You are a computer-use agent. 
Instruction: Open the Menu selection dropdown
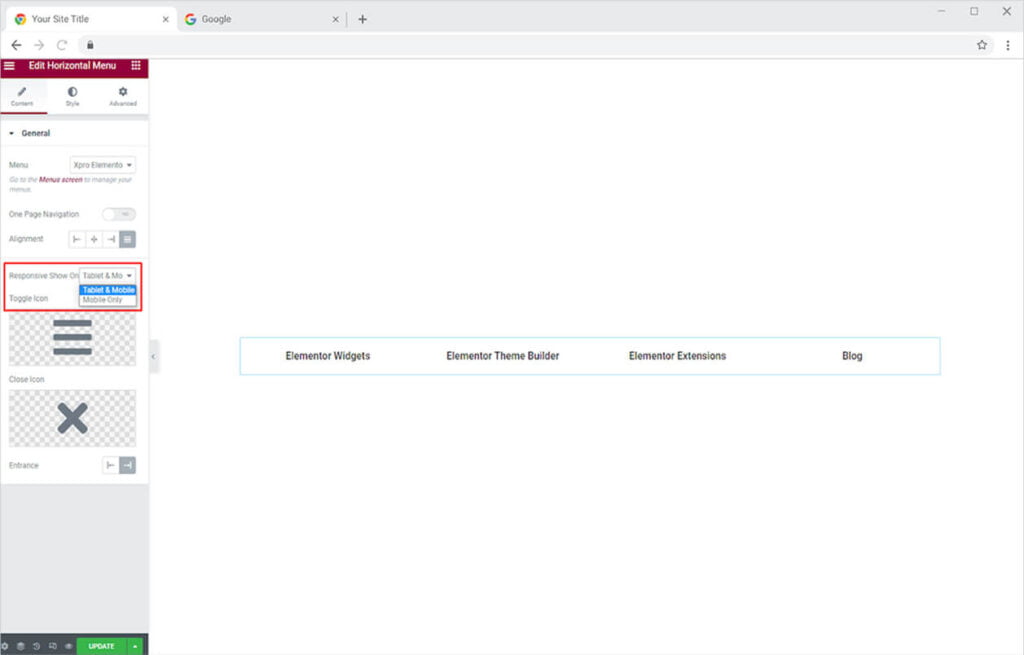pos(103,165)
